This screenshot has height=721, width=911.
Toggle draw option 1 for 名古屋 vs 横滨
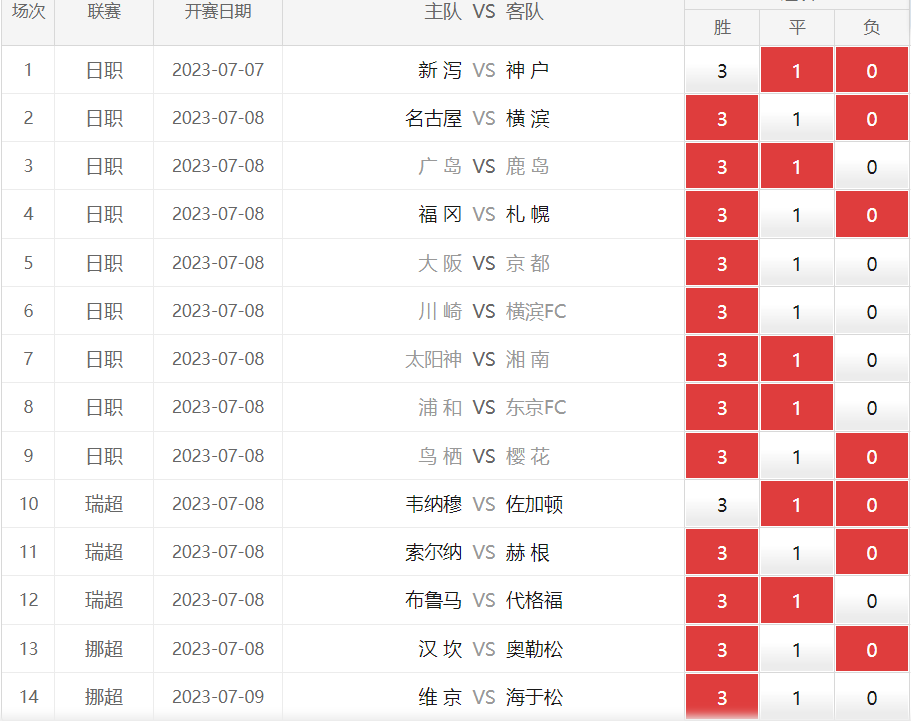click(797, 119)
